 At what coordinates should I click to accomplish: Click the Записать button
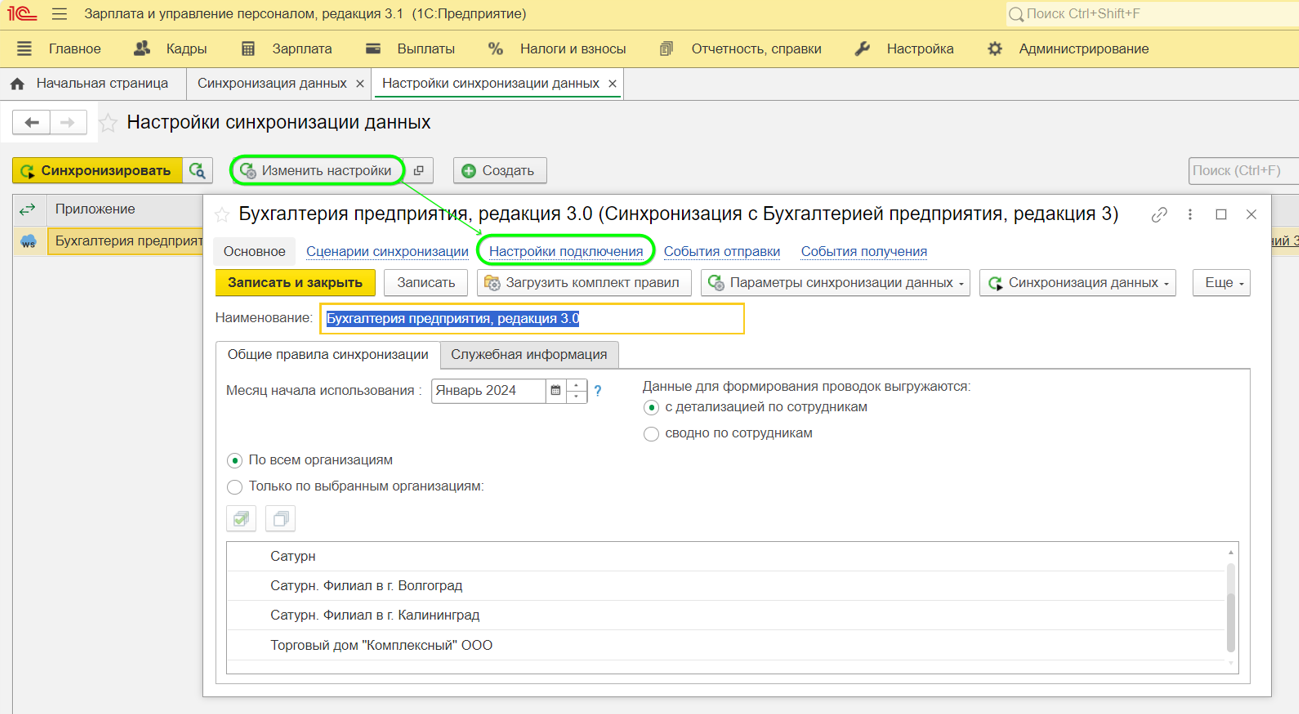(426, 283)
